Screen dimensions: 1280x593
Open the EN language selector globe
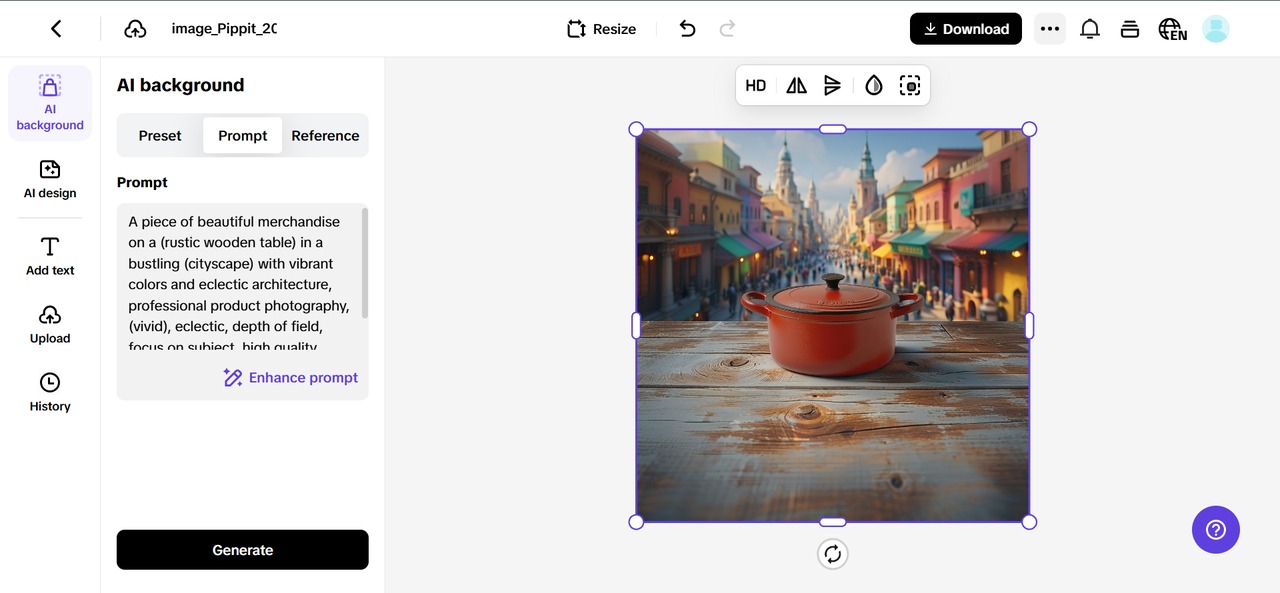click(x=1172, y=29)
